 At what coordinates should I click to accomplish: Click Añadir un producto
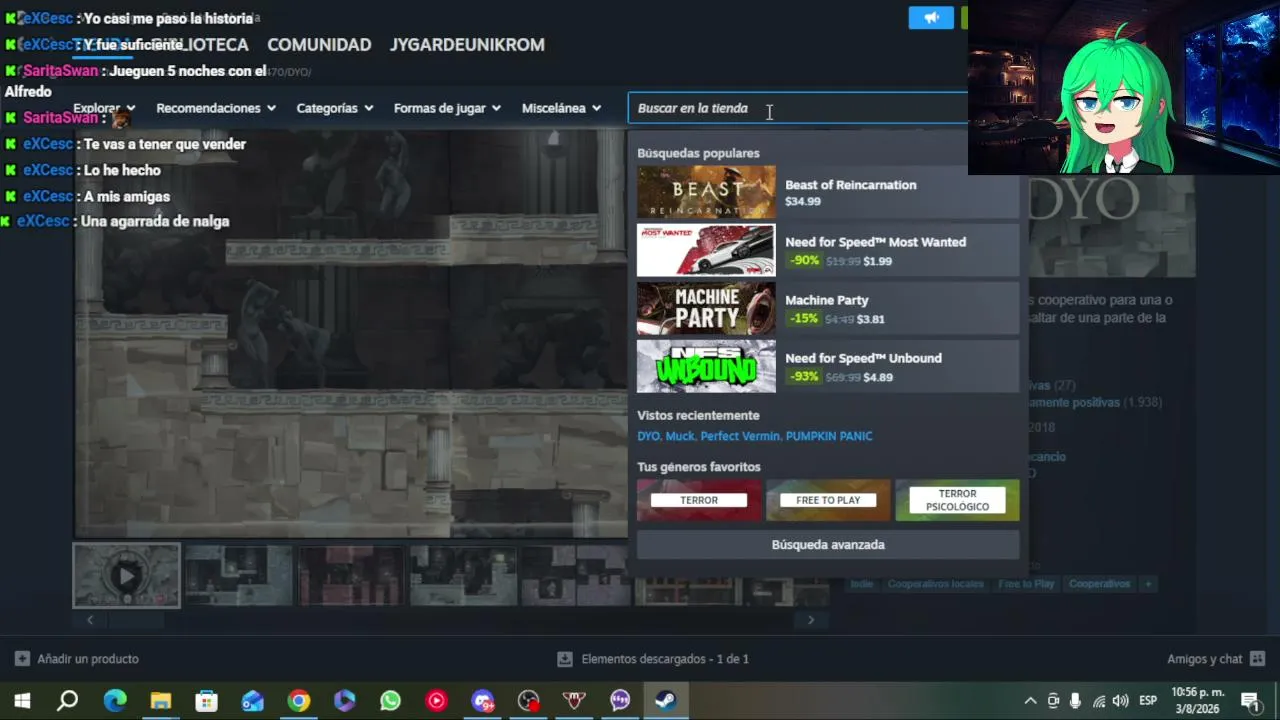[x=88, y=659]
